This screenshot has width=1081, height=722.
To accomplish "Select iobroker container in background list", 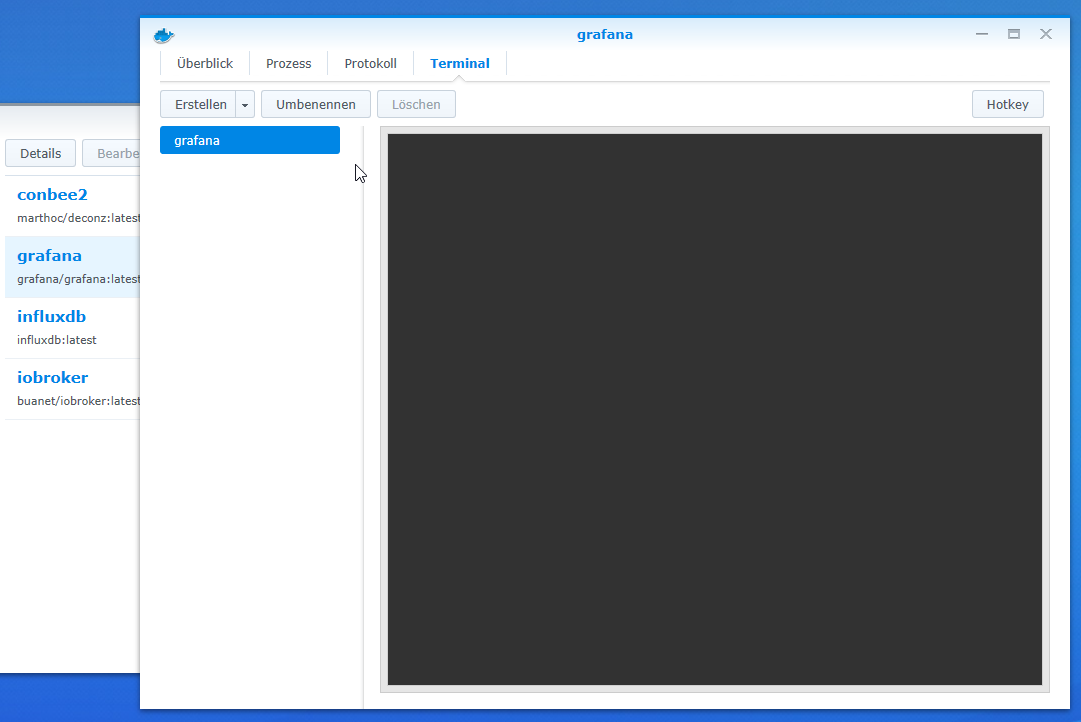I will (72, 389).
